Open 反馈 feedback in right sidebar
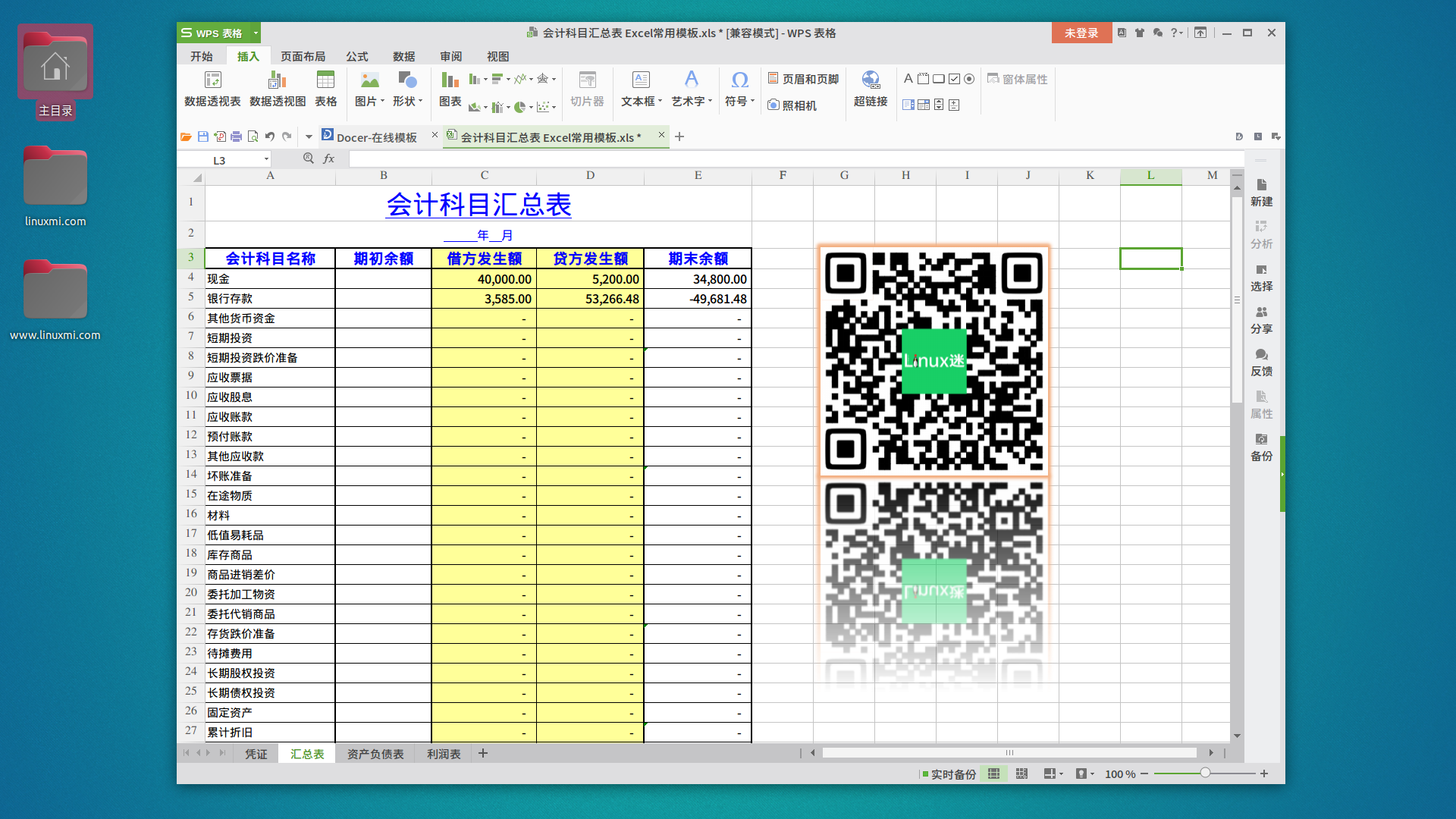The height and width of the screenshot is (819, 1456). click(1262, 363)
